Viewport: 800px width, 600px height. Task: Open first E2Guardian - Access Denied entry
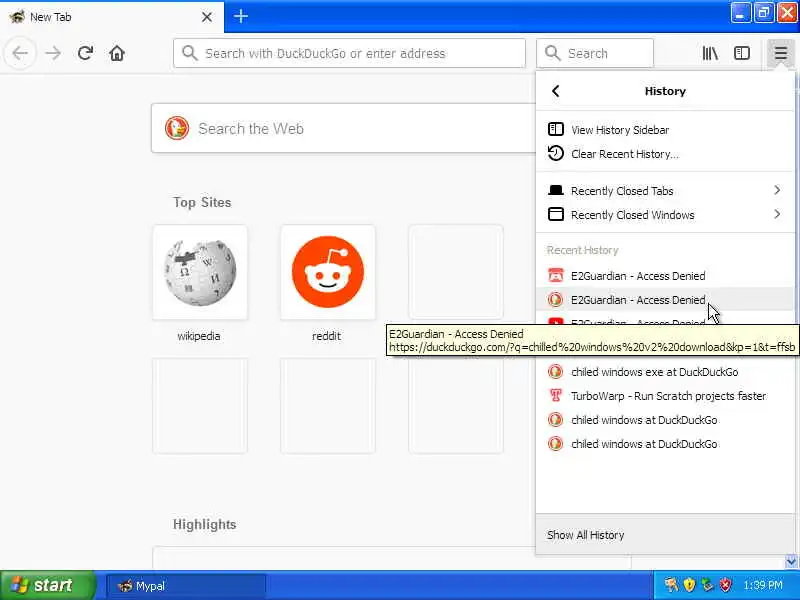tap(665, 276)
